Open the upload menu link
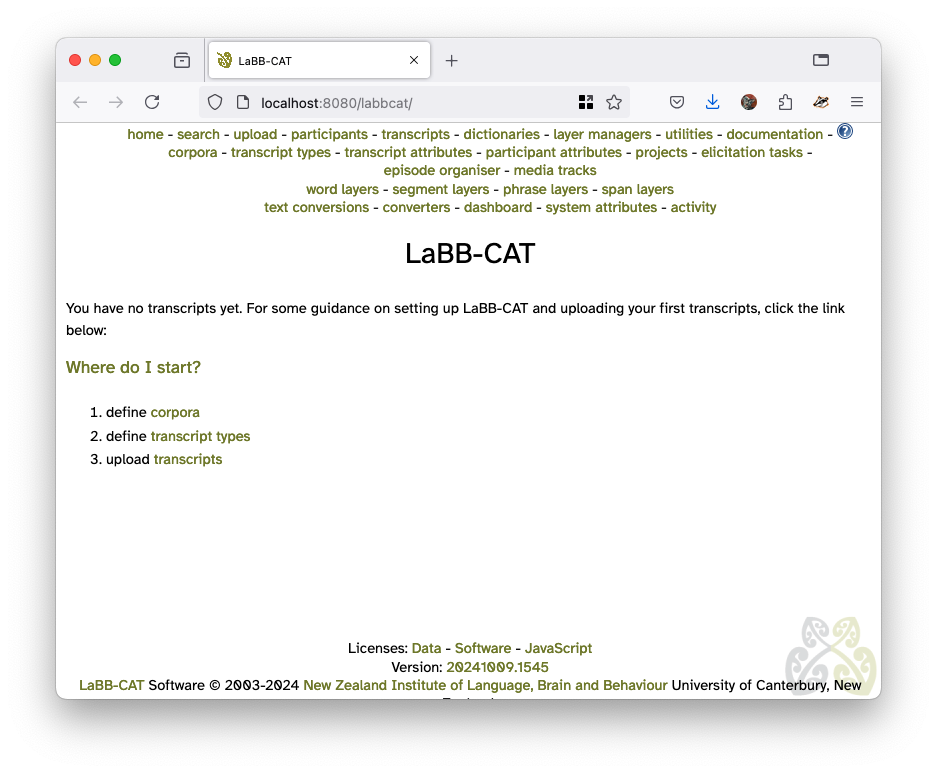 255,134
